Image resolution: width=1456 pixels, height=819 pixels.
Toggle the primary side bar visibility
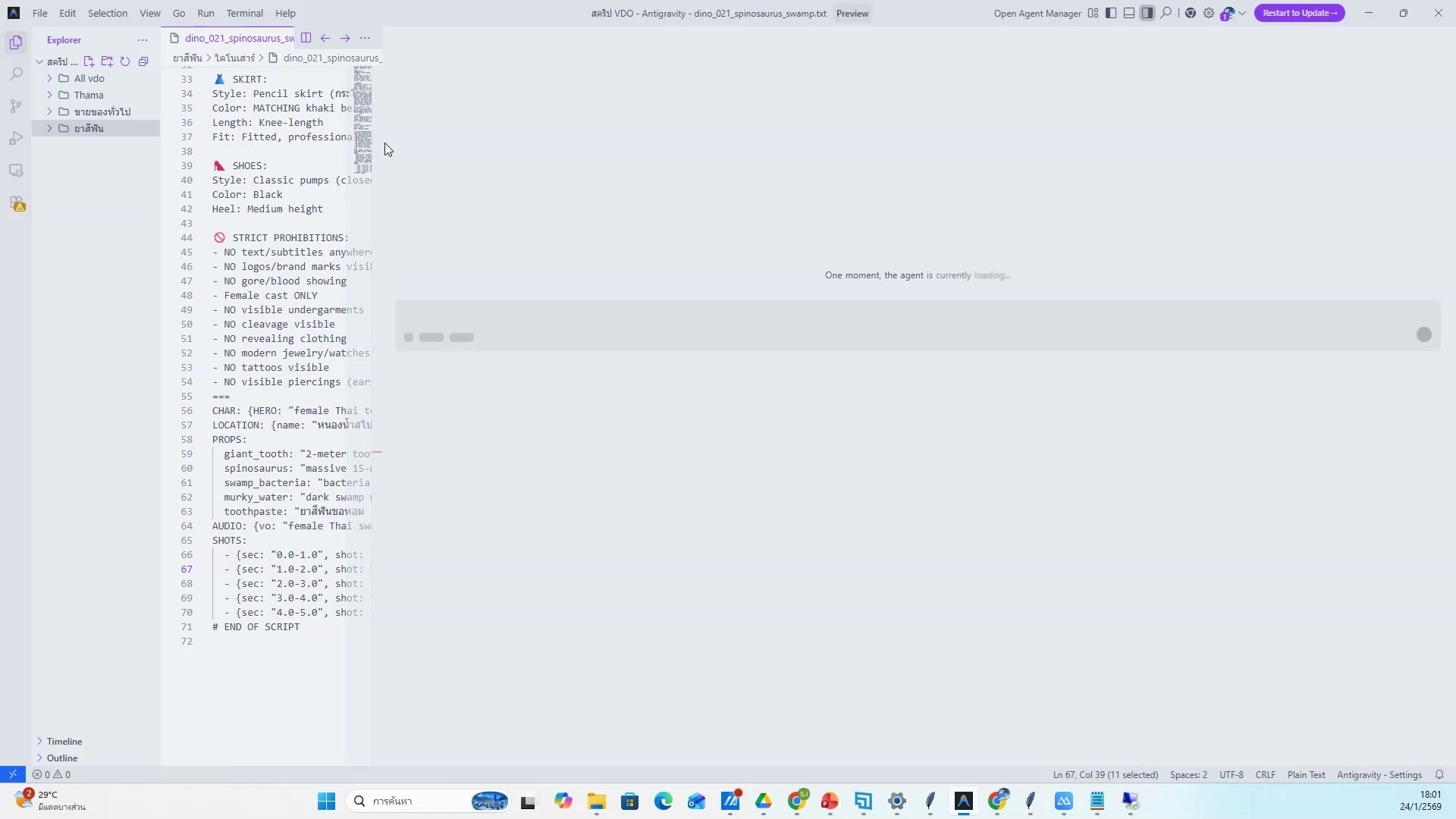[1111, 13]
